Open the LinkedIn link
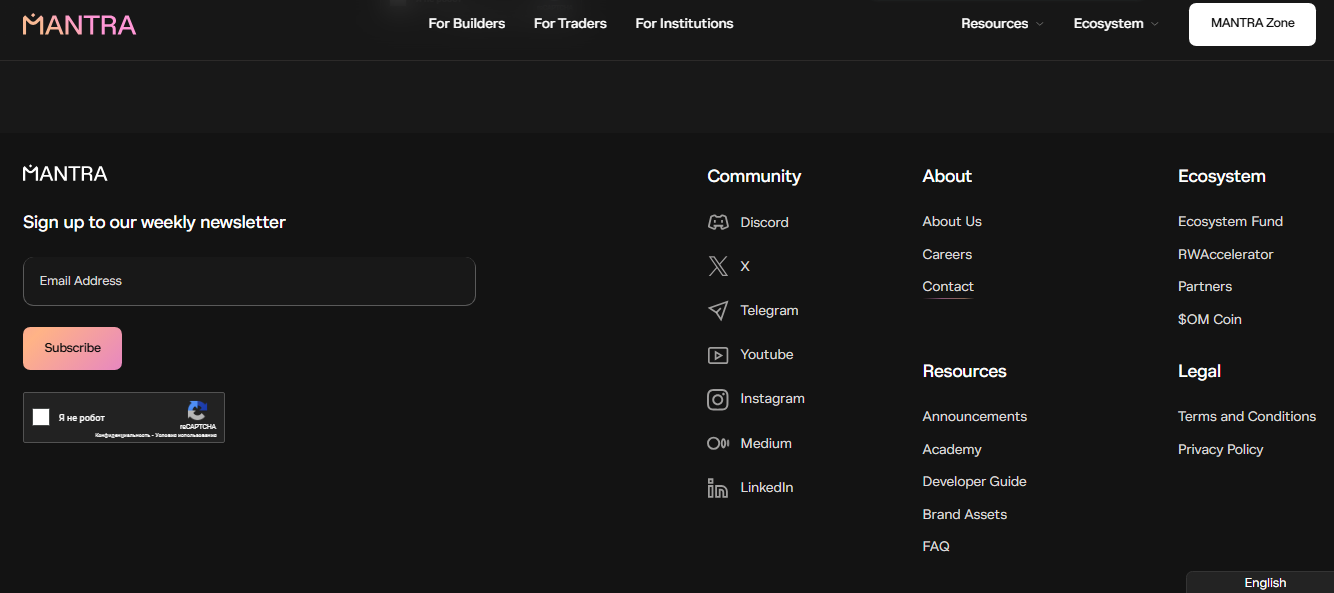Viewport: 1334px width, 593px height. [x=767, y=487]
